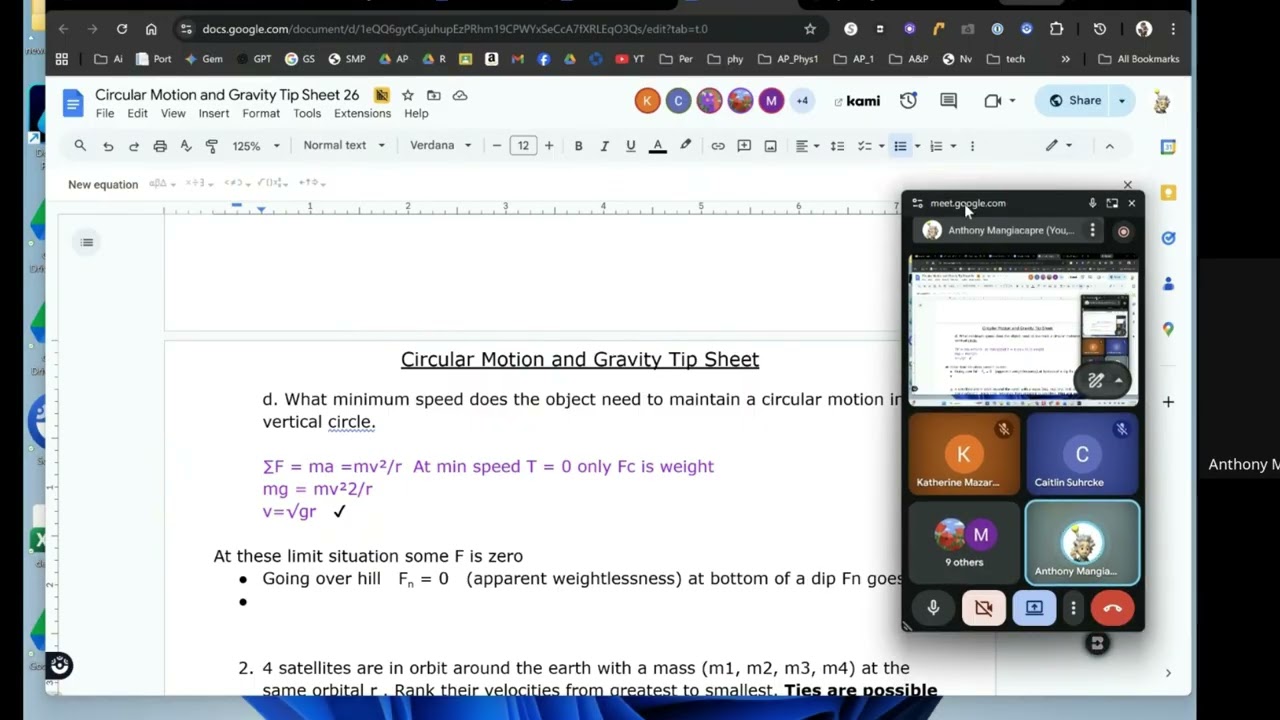1280x720 pixels.
Task: Redo edit in Docs toolbar
Action: (x=134, y=146)
